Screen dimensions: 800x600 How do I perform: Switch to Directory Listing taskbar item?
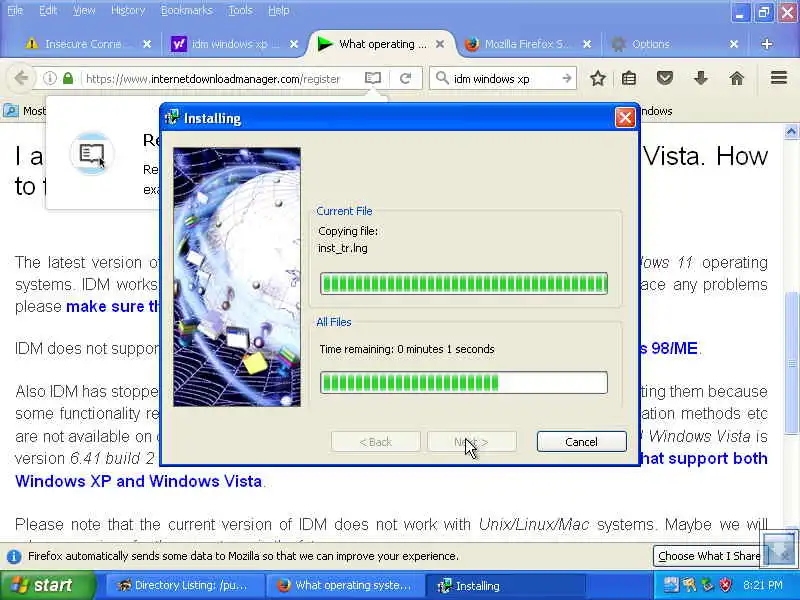coord(185,585)
